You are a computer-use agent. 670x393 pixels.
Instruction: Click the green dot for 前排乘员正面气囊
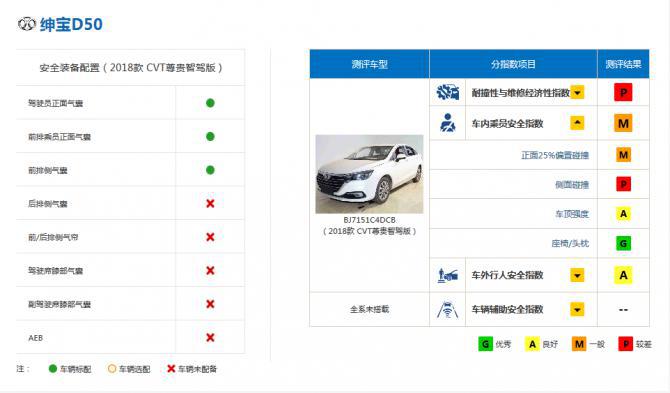[210, 136]
